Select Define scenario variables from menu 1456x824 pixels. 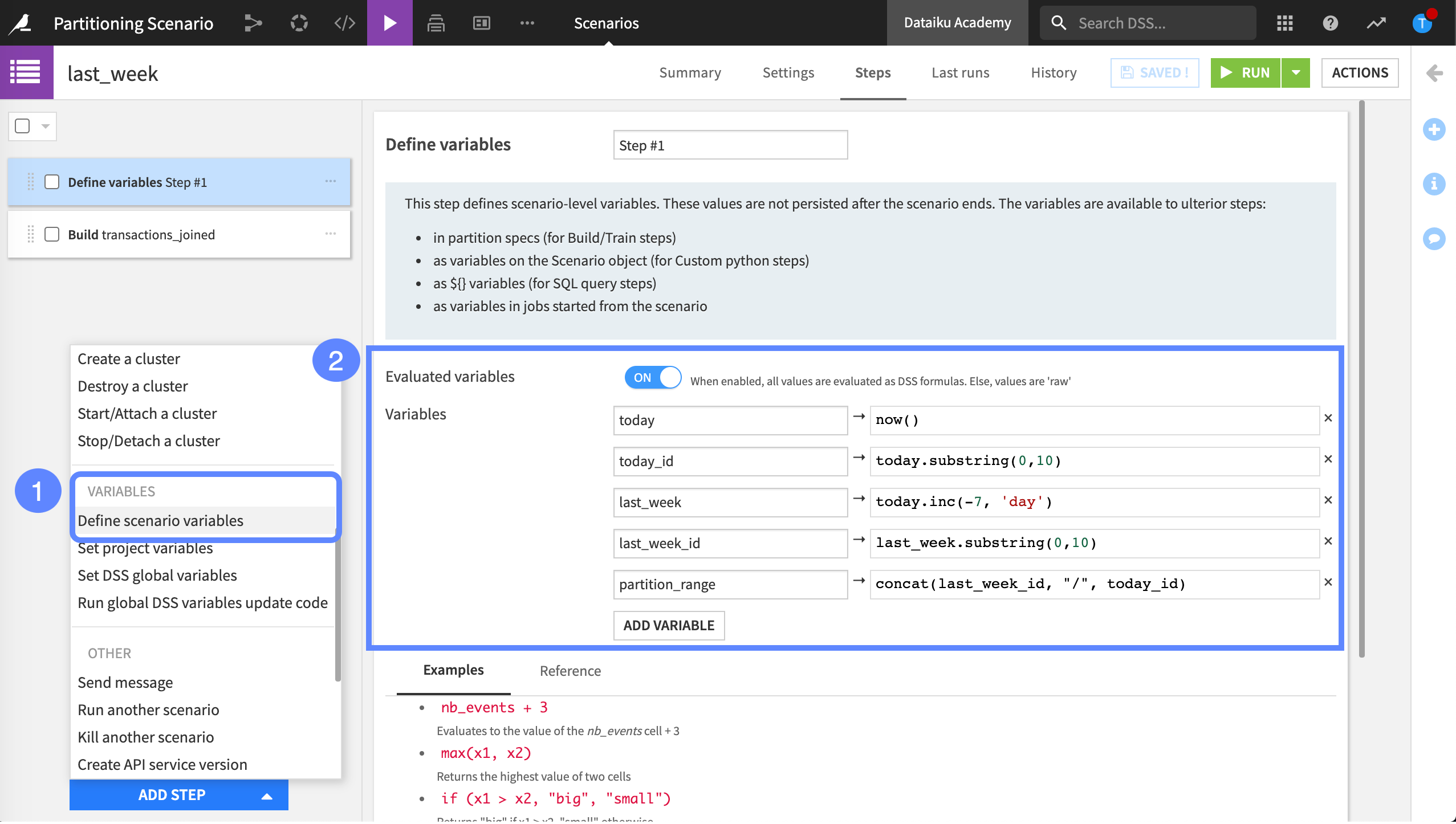click(160, 520)
